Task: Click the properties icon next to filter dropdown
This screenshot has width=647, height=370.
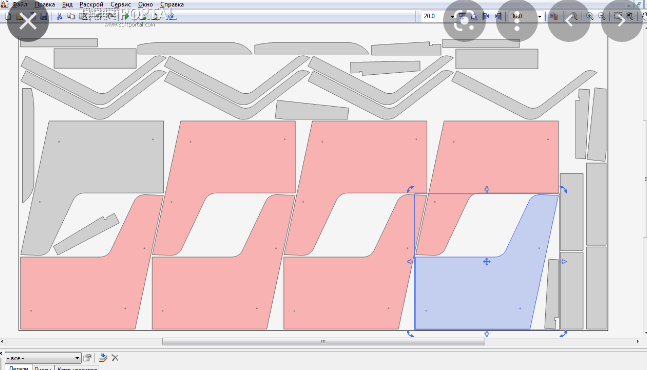Action: 87,358
